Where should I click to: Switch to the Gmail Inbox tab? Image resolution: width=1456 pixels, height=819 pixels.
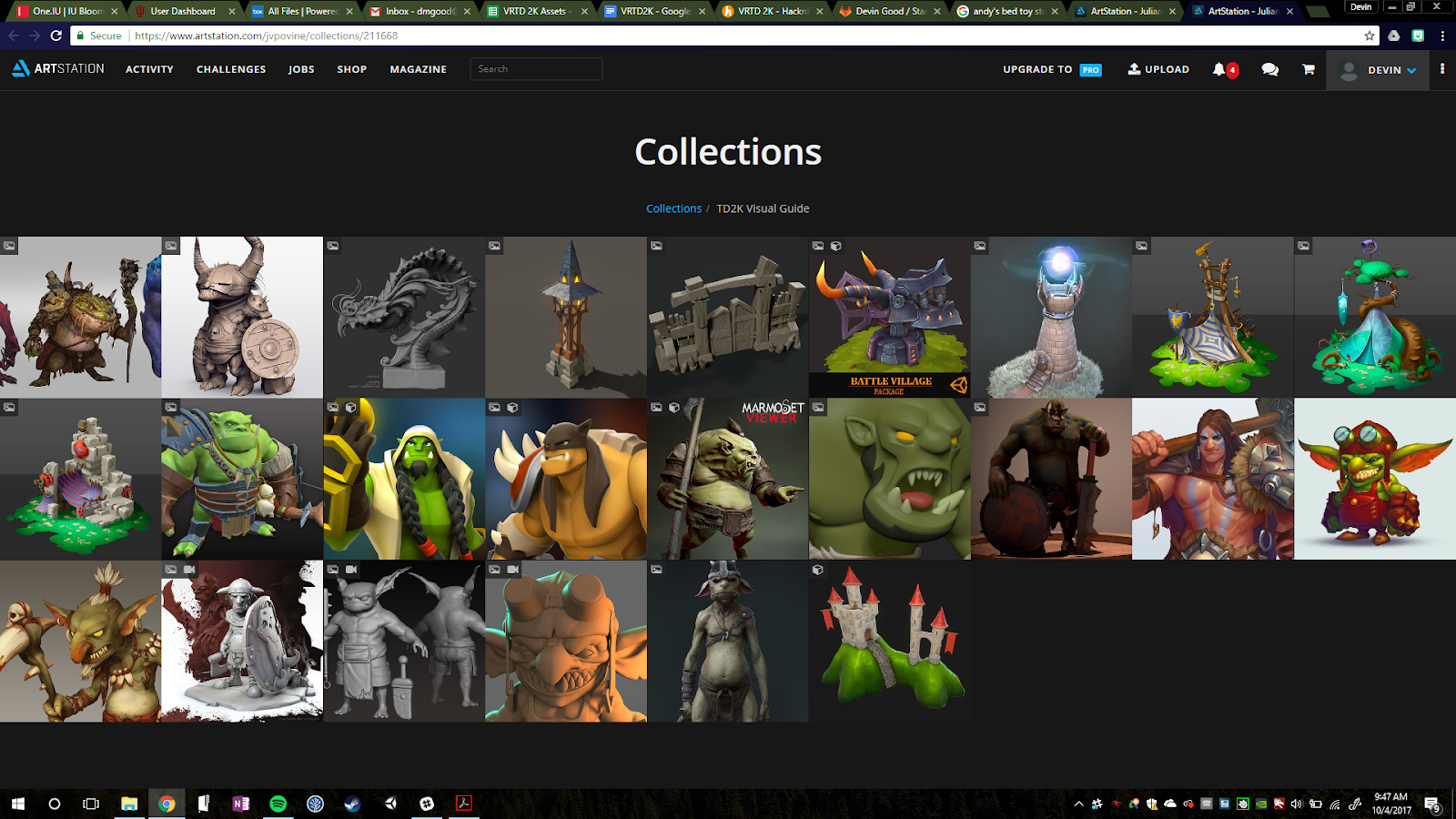[x=420, y=11]
